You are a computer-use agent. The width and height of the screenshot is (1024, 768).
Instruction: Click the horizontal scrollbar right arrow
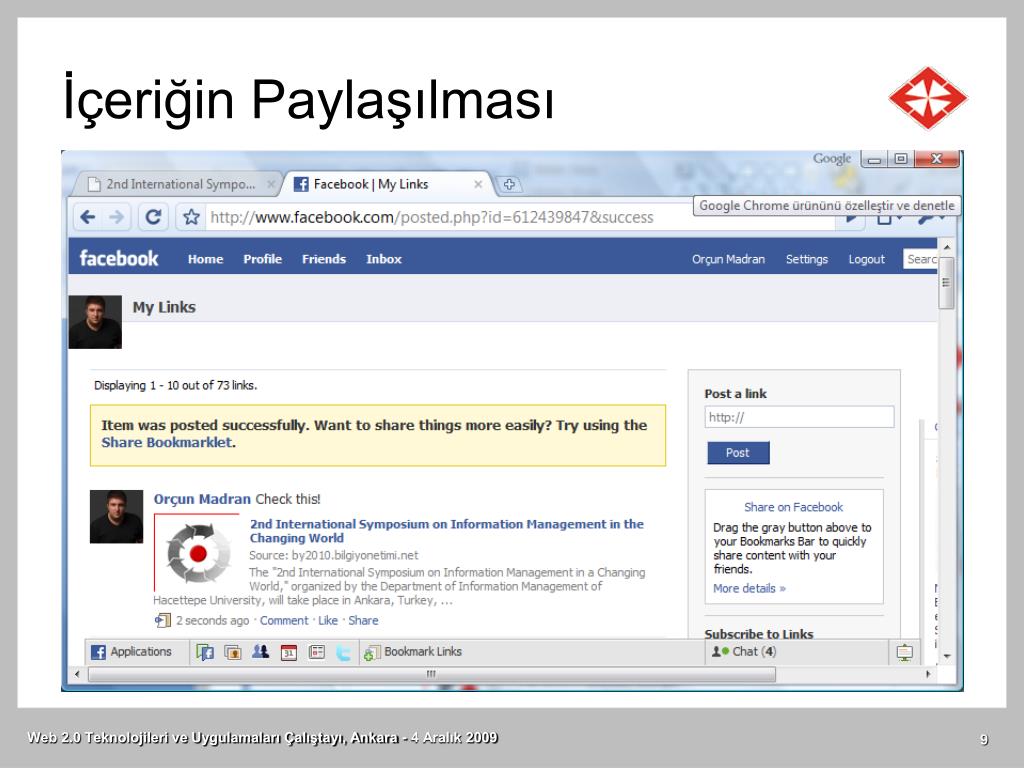929,674
